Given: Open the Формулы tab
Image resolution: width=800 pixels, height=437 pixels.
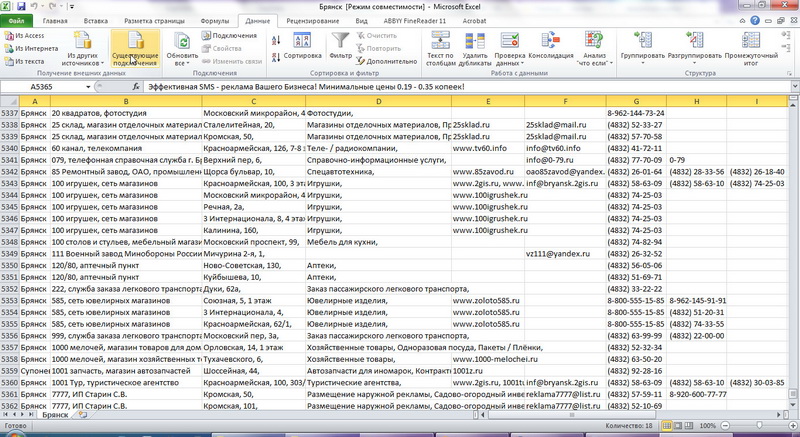Looking at the screenshot, I should point(215,21).
